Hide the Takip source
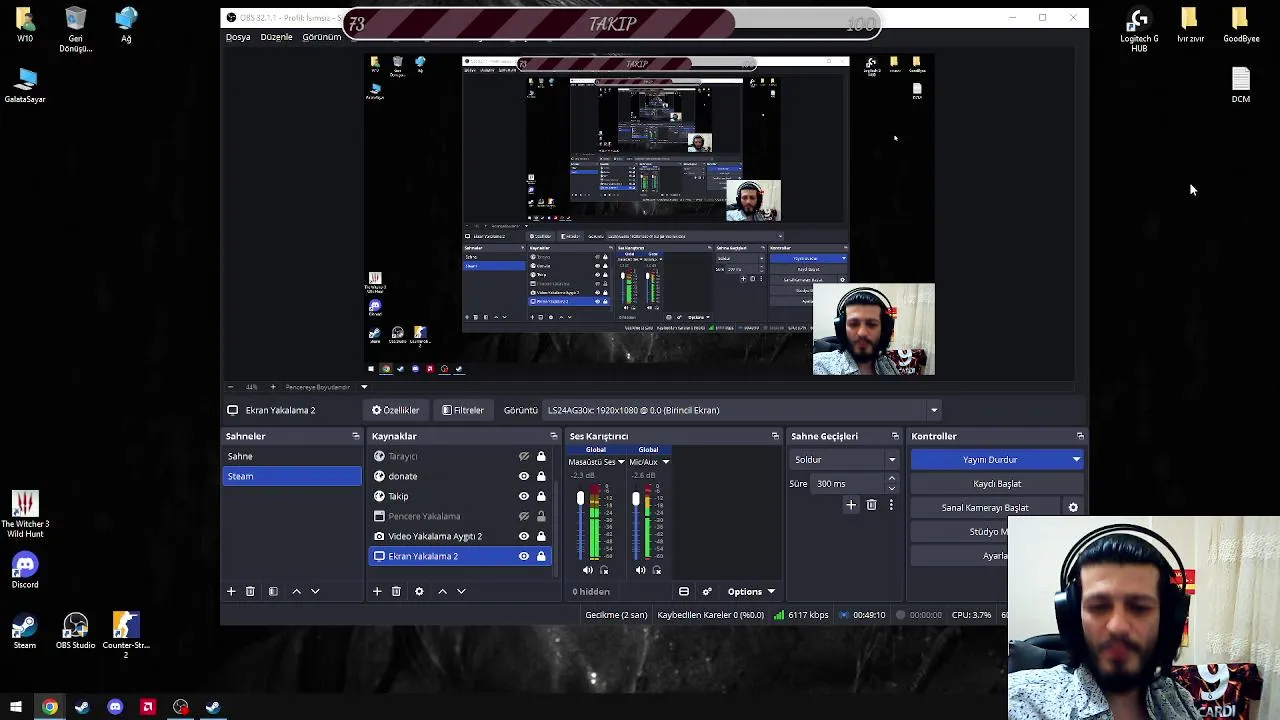 click(524, 496)
